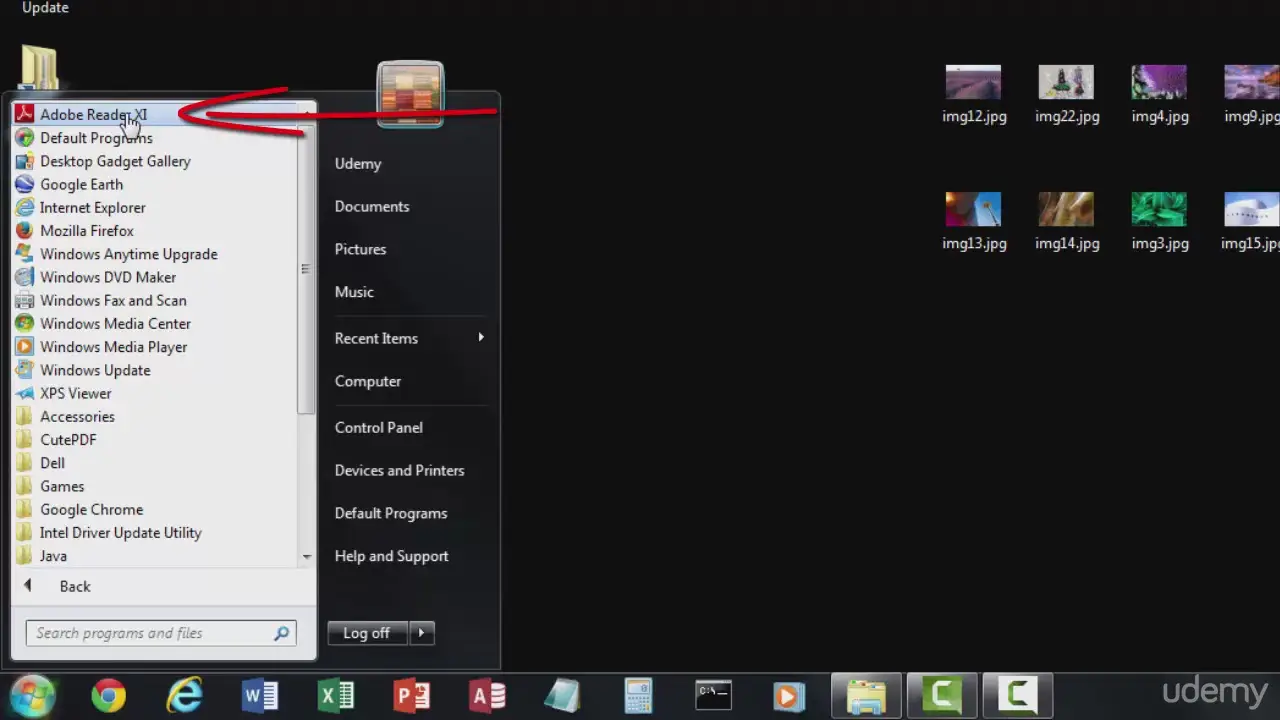Click the Windows Fax and Scan icon
1280x720 pixels.
pos(25,300)
